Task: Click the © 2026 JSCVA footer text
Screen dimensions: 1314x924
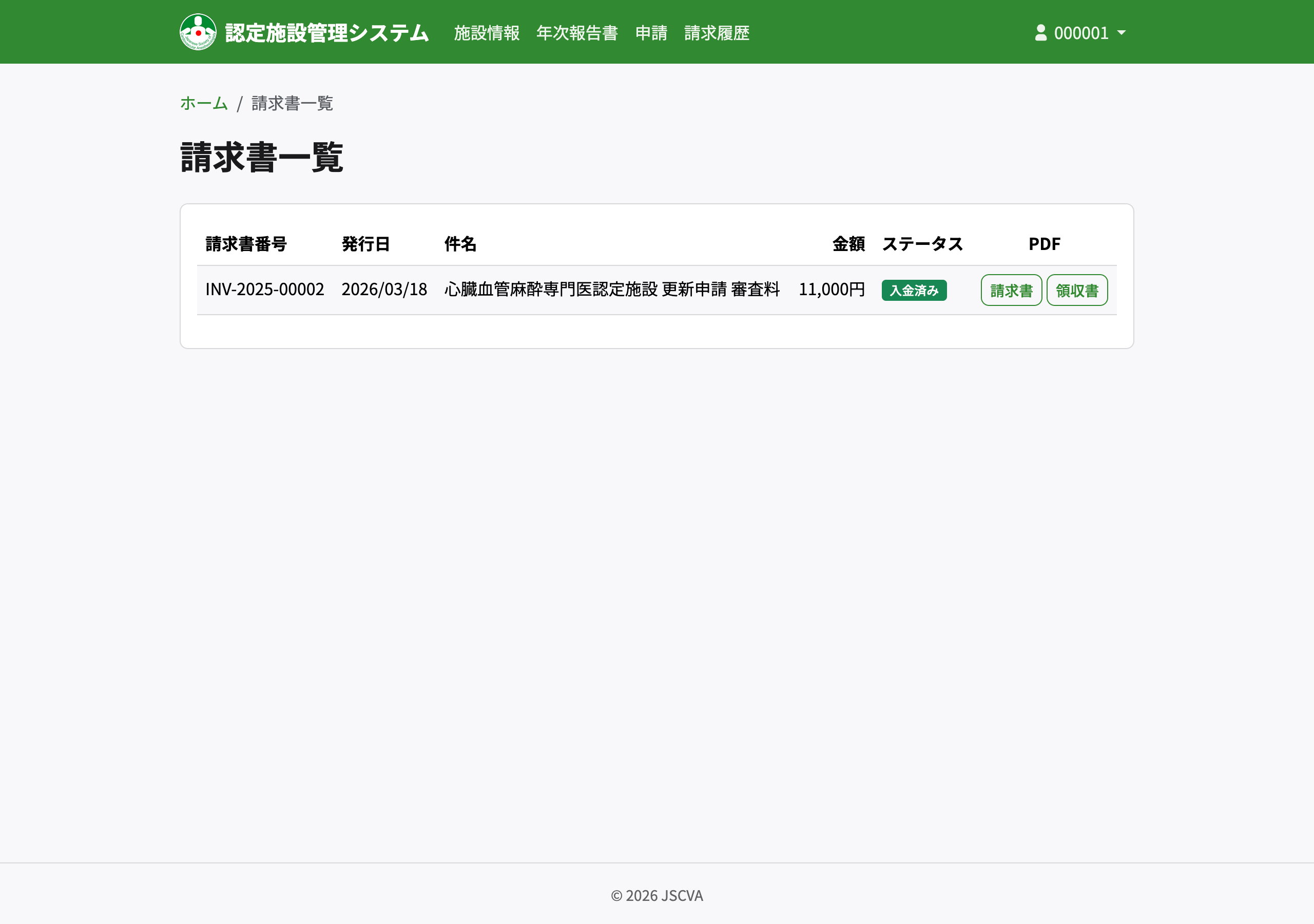Action: click(657, 895)
